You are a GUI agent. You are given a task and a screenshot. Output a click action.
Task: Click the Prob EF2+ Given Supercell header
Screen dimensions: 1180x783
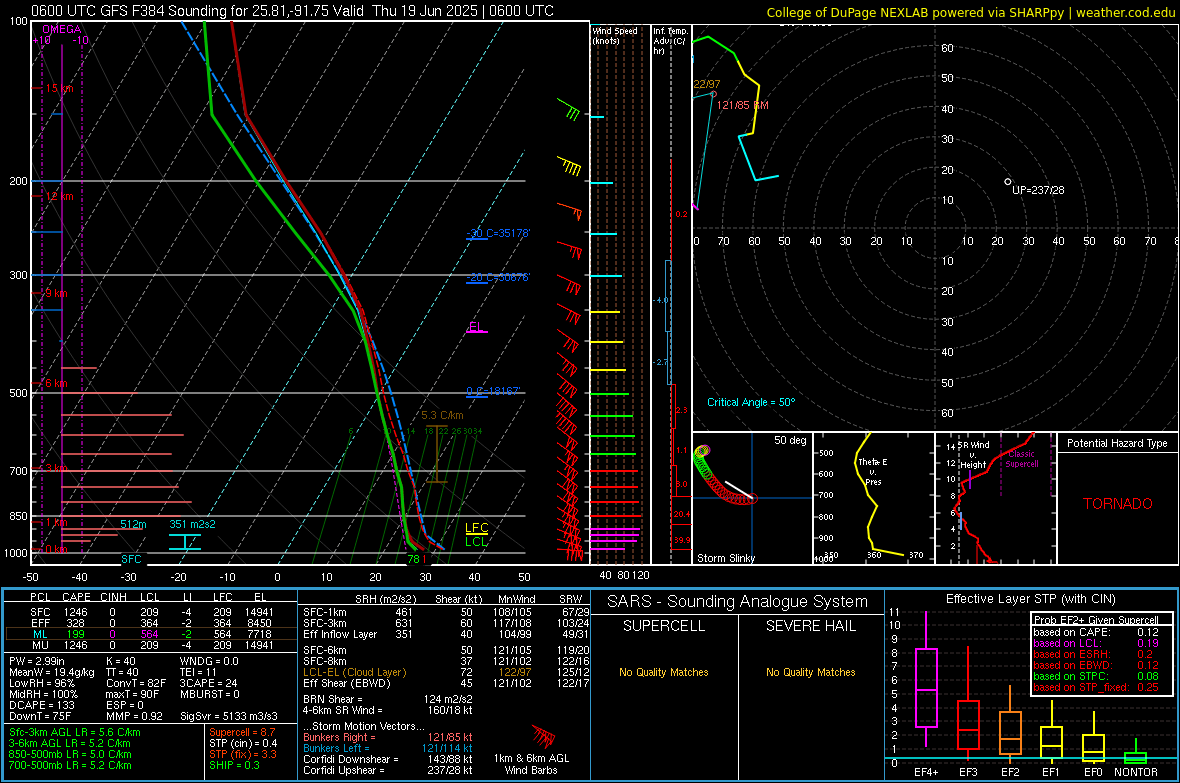coord(1096,620)
